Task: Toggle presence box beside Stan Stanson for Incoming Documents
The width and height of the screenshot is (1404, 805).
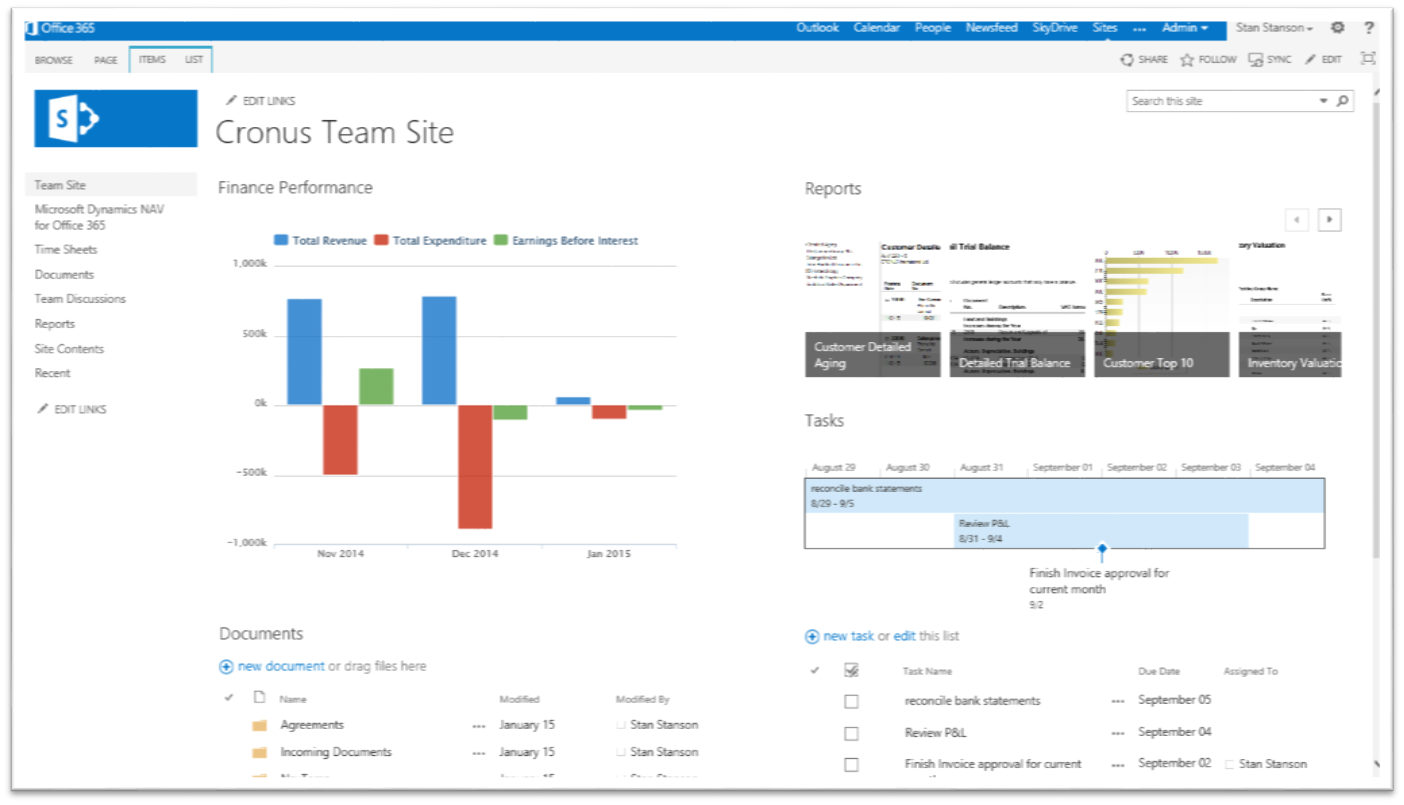Action: (621, 752)
